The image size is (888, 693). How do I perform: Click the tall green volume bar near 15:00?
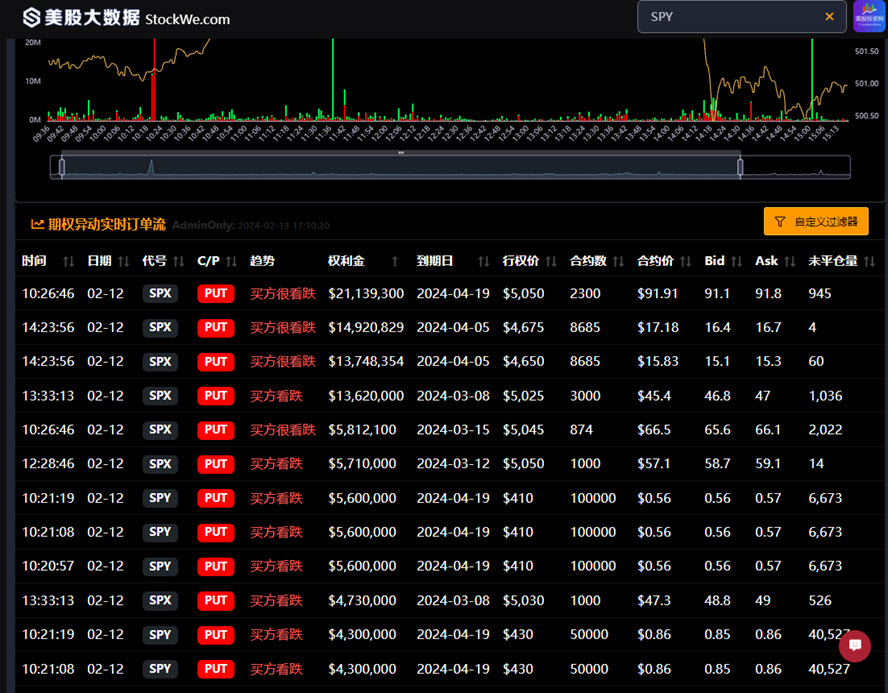pos(812,79)
